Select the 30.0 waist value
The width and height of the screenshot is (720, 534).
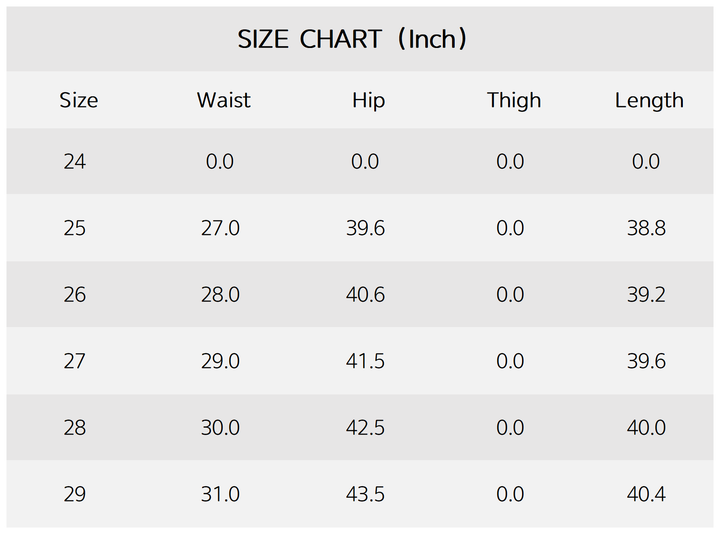(220, 428)
